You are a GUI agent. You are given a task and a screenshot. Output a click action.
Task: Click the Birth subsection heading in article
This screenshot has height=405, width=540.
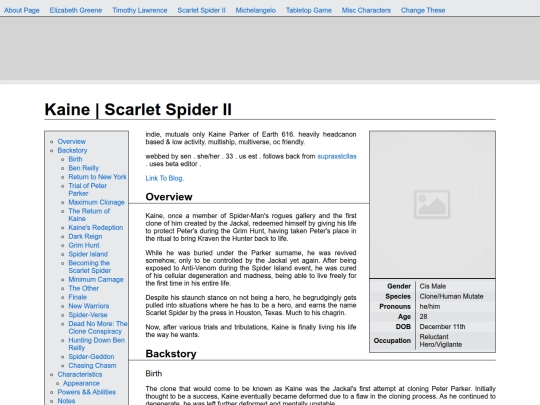(154, 374)
